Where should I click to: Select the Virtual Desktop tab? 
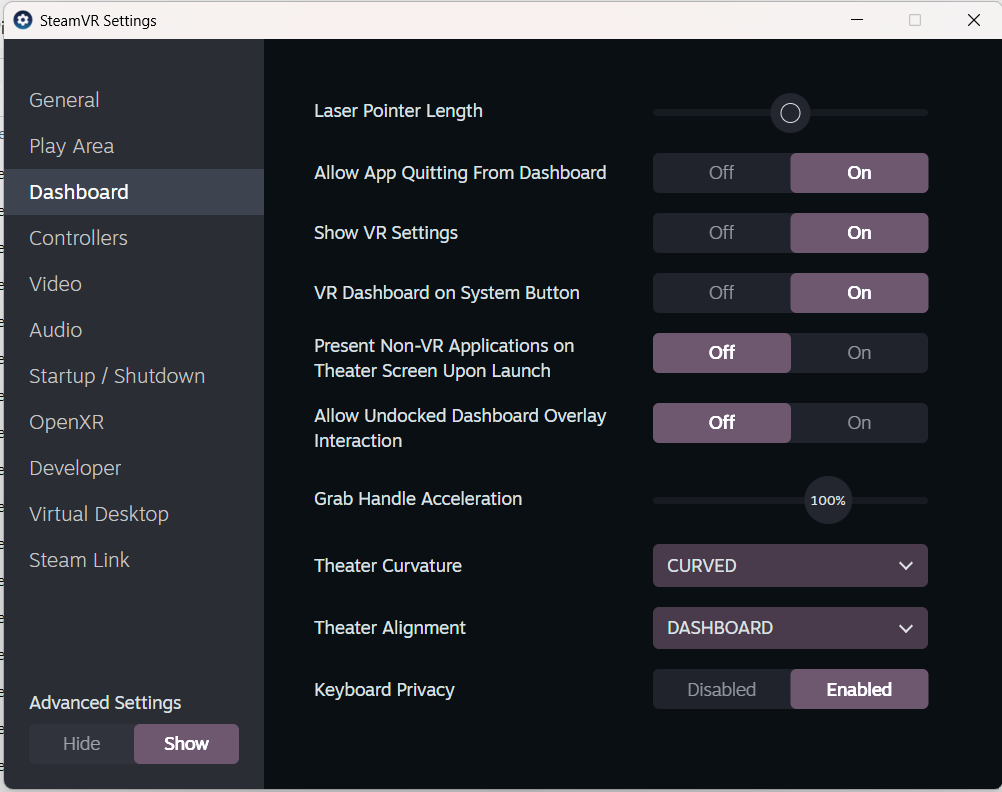tap(134, 514)
